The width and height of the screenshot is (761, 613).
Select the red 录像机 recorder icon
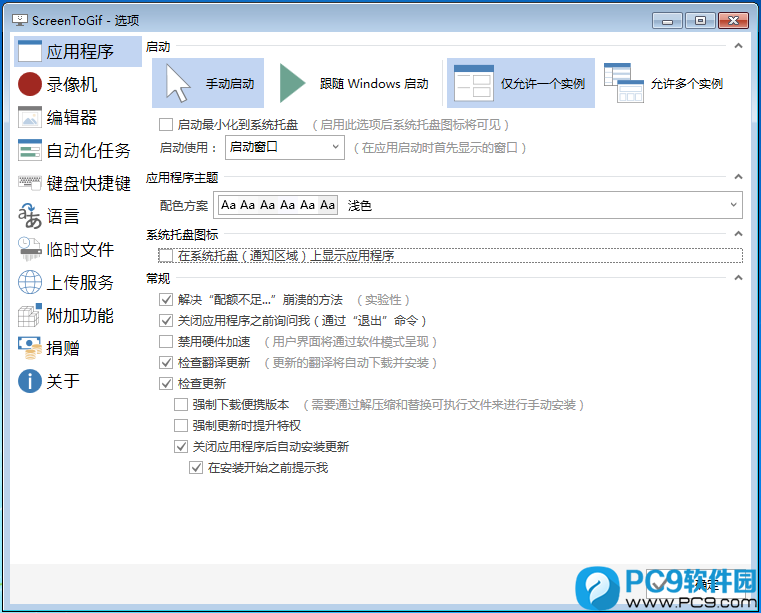click(x=30, y=84)
